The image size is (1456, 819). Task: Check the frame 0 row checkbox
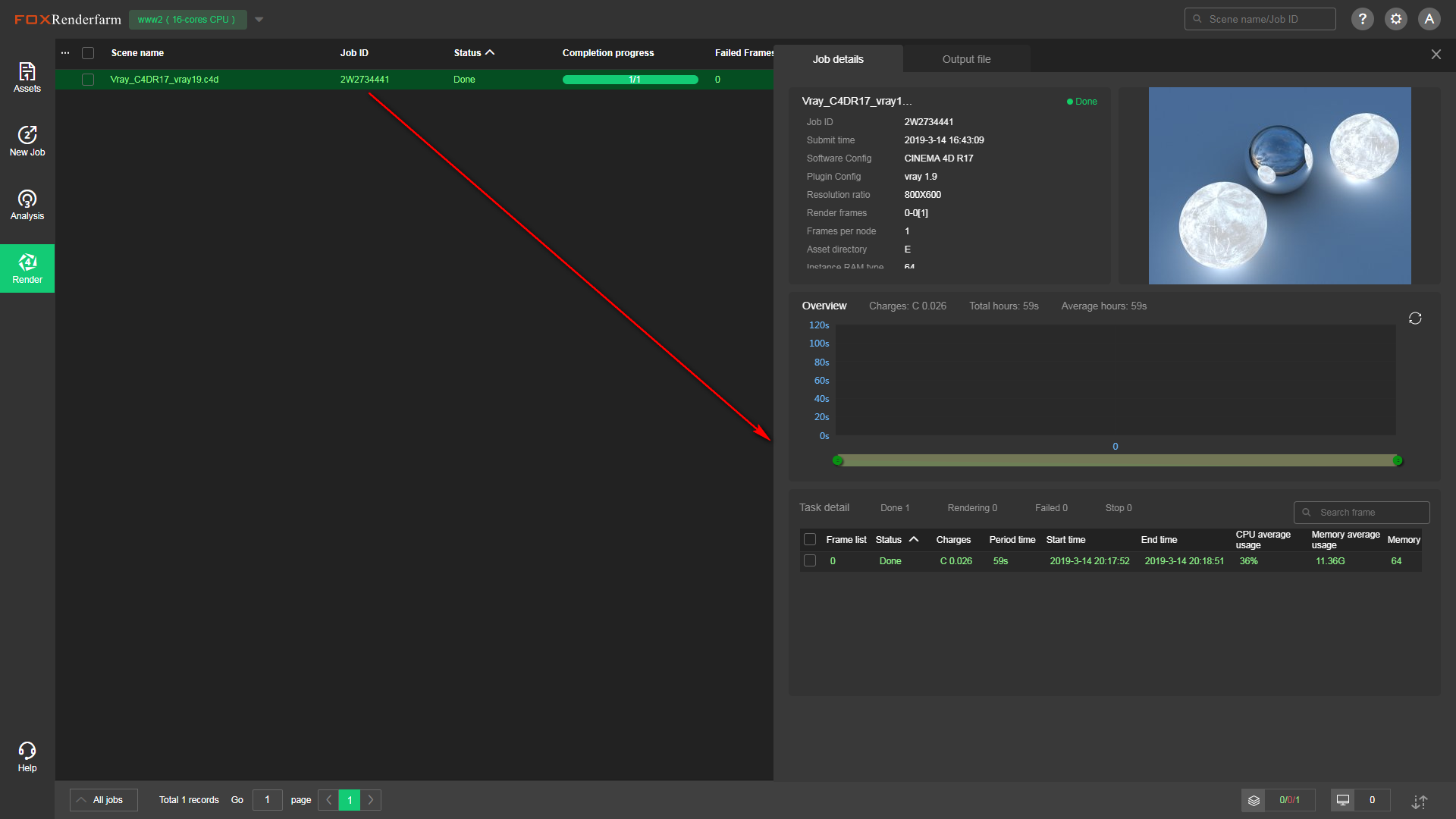coord(810,561)
